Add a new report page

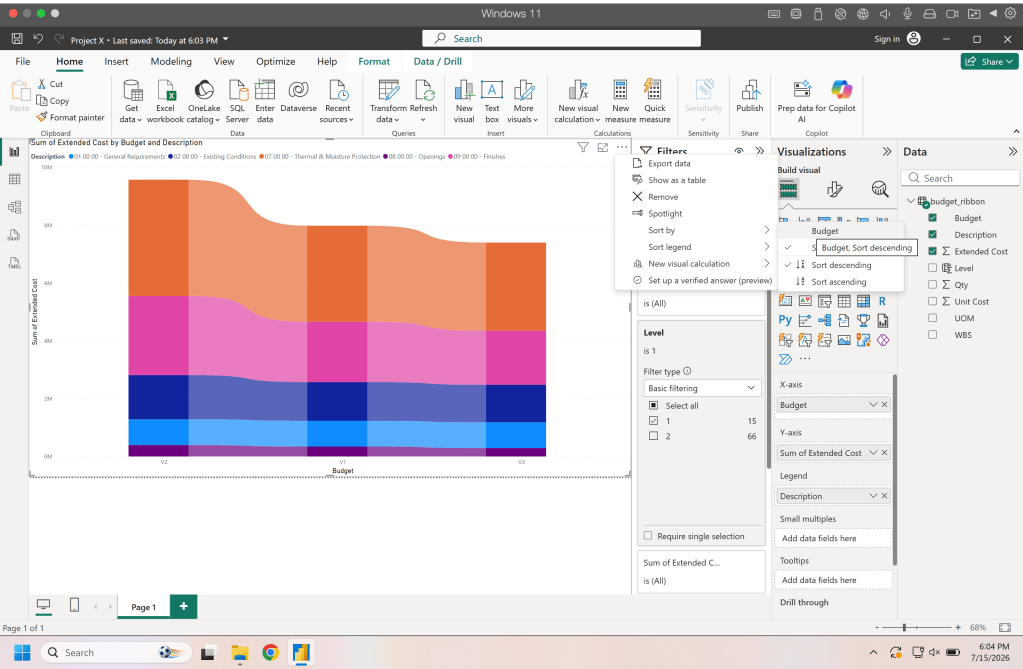tap(183, 606)
